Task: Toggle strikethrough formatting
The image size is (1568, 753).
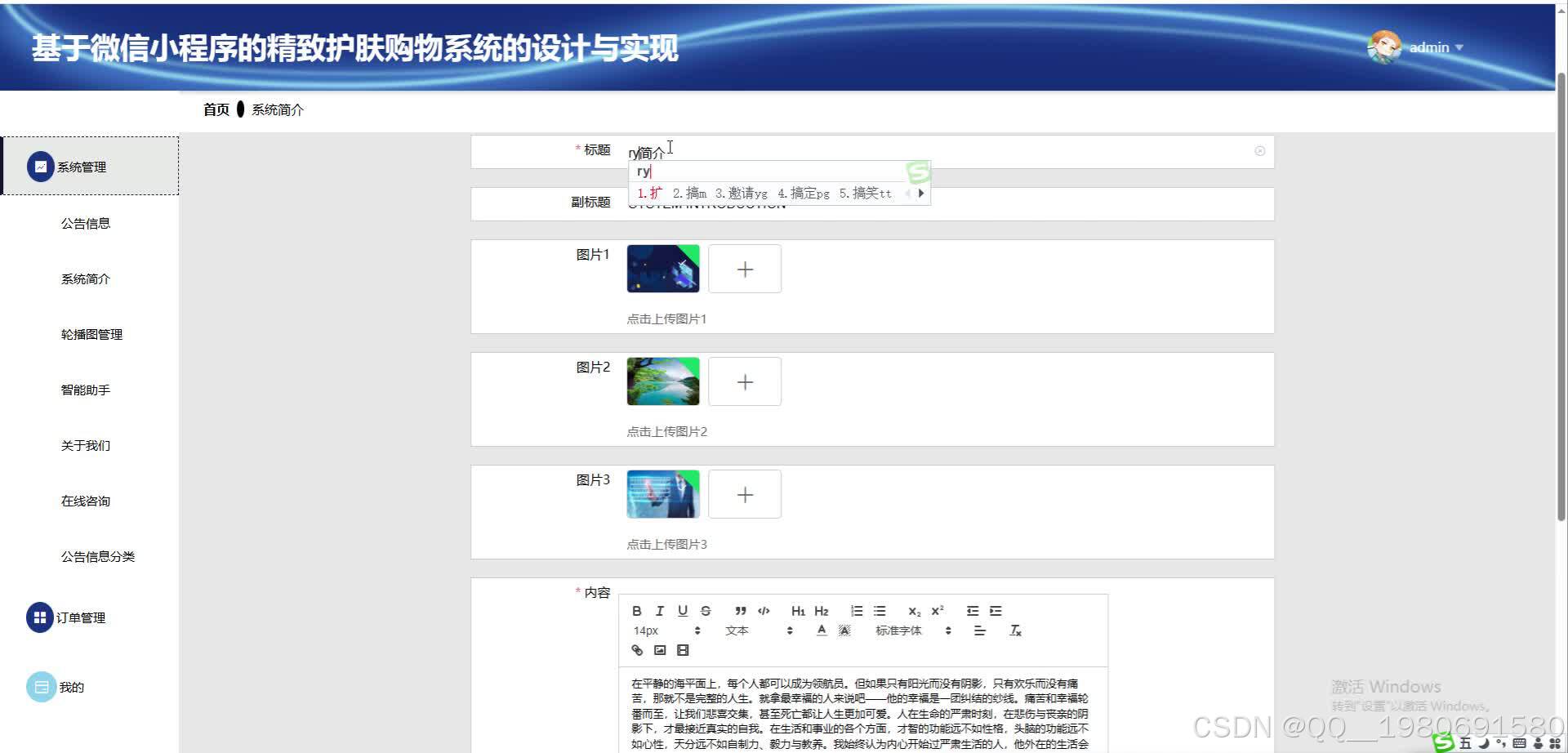Action: click(706, 611)
